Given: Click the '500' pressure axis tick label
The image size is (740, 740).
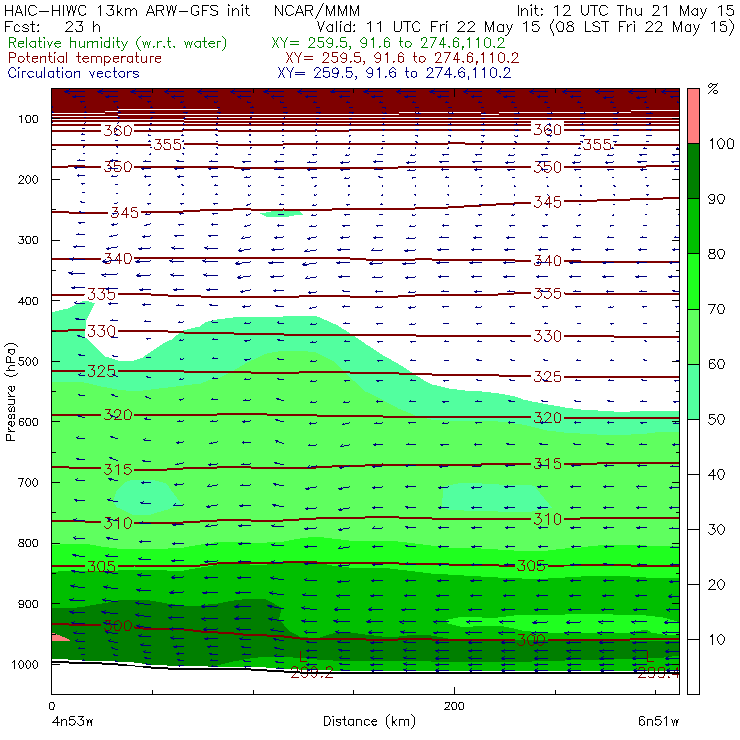Looking at the screenshot, I should tap(28, 362).
